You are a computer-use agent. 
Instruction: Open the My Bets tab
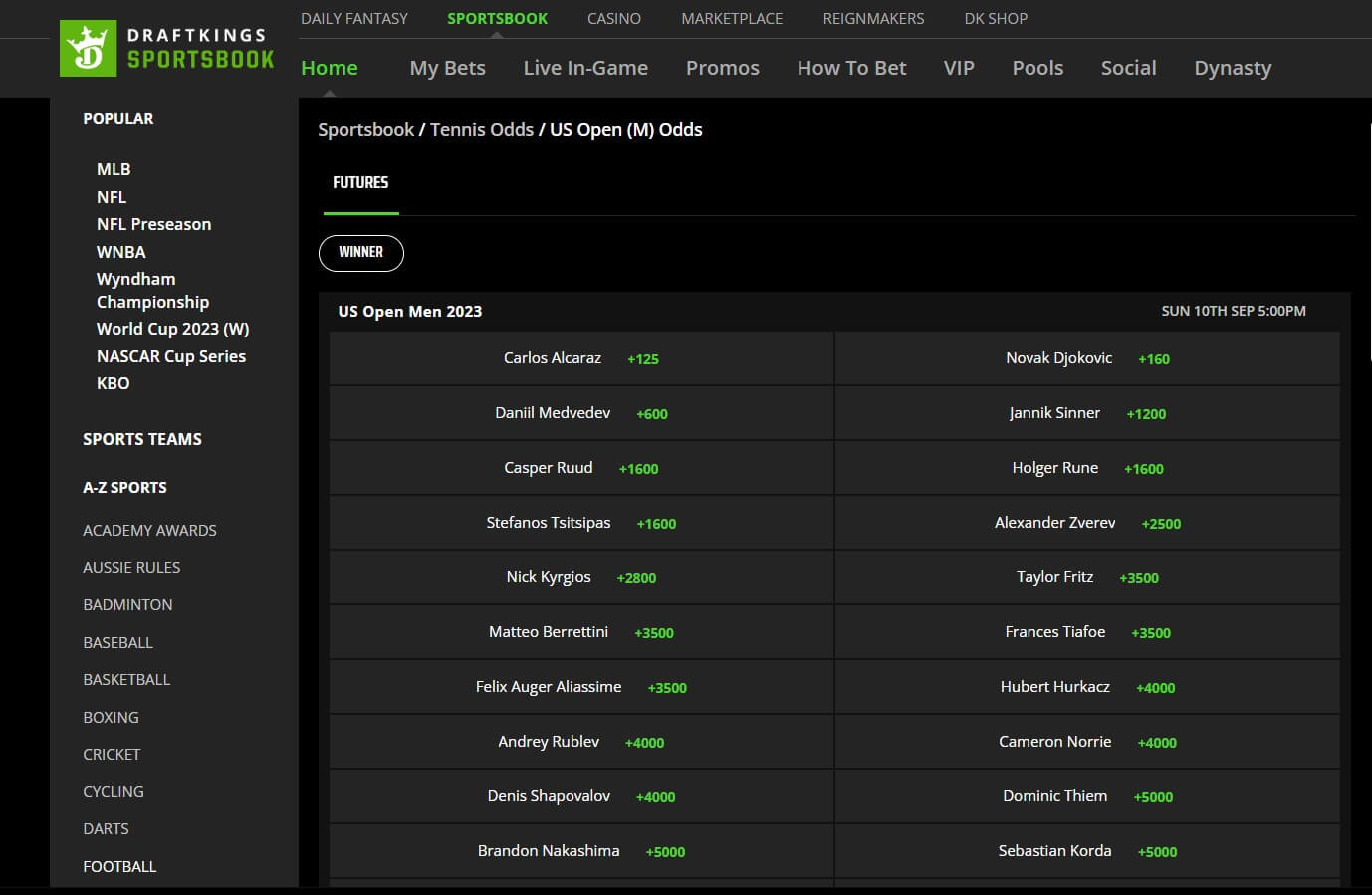tap(448, 68)
